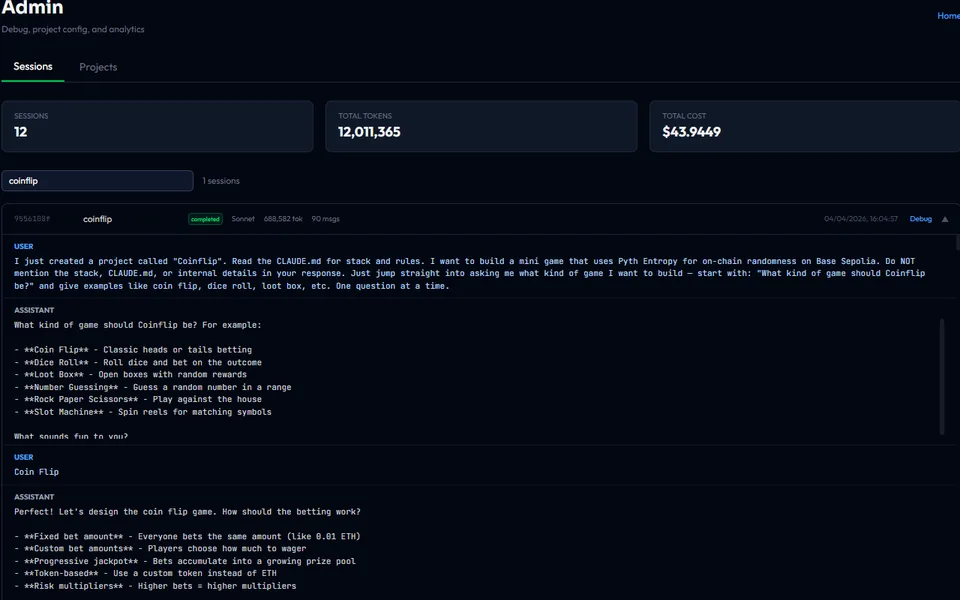Click the Total Tokens value 12,011,365

369,132
